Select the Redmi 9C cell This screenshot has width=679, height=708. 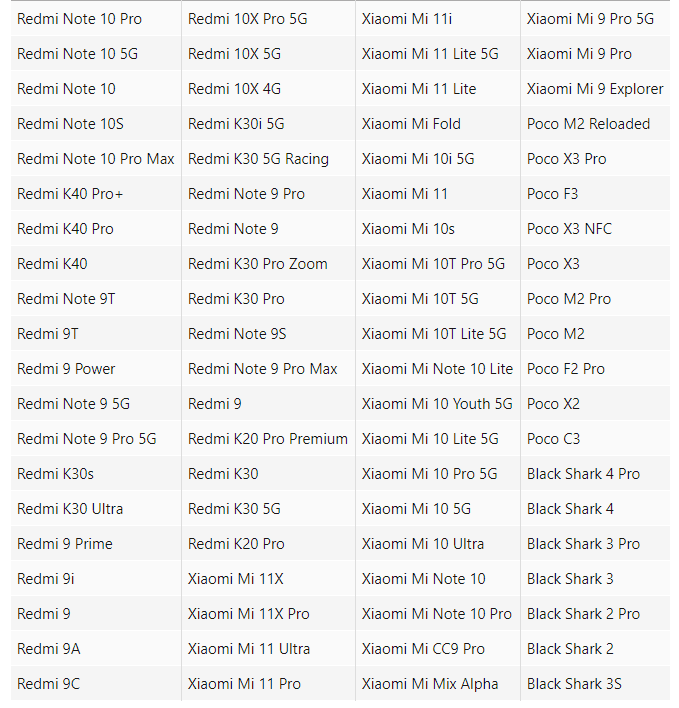[x=49, y=684]
